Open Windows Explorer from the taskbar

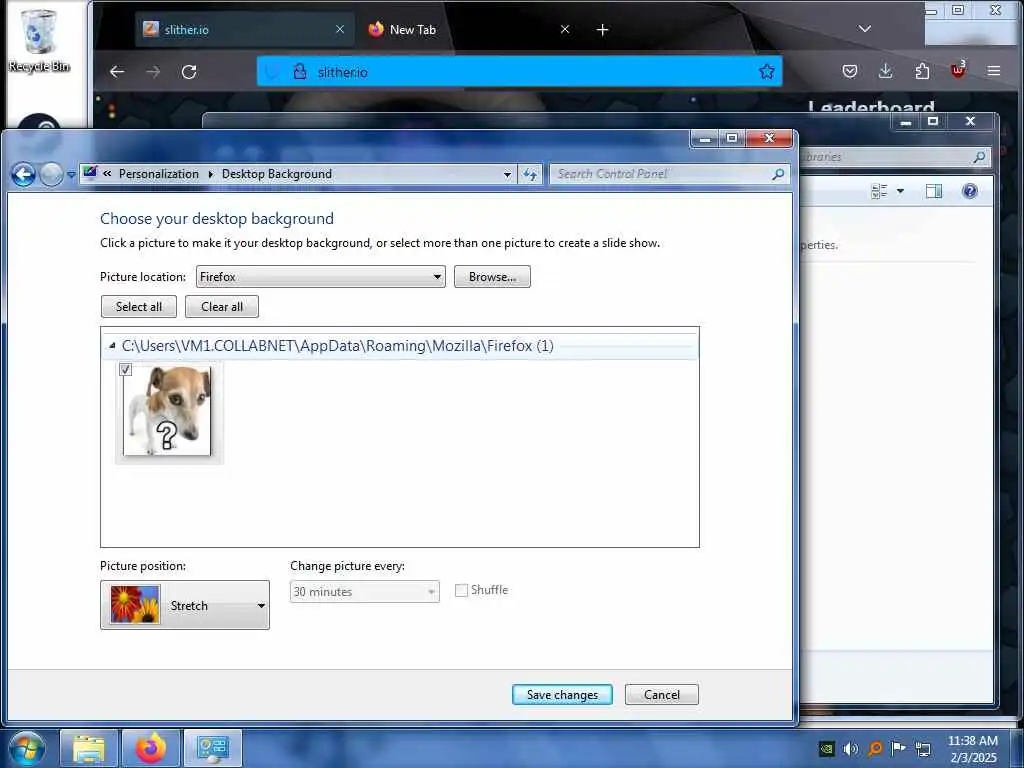[89, 748]
